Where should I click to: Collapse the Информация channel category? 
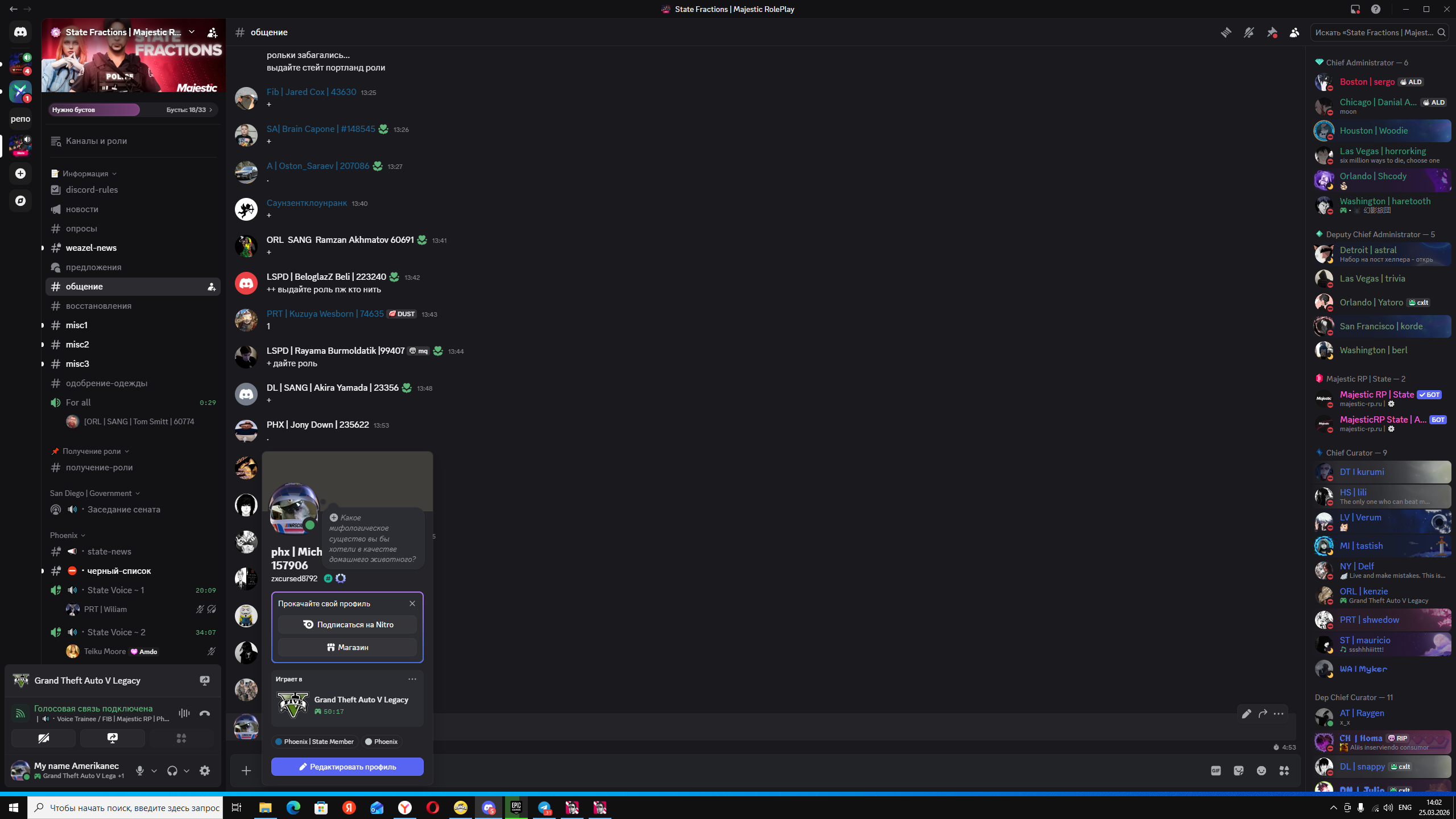point(85,173)
